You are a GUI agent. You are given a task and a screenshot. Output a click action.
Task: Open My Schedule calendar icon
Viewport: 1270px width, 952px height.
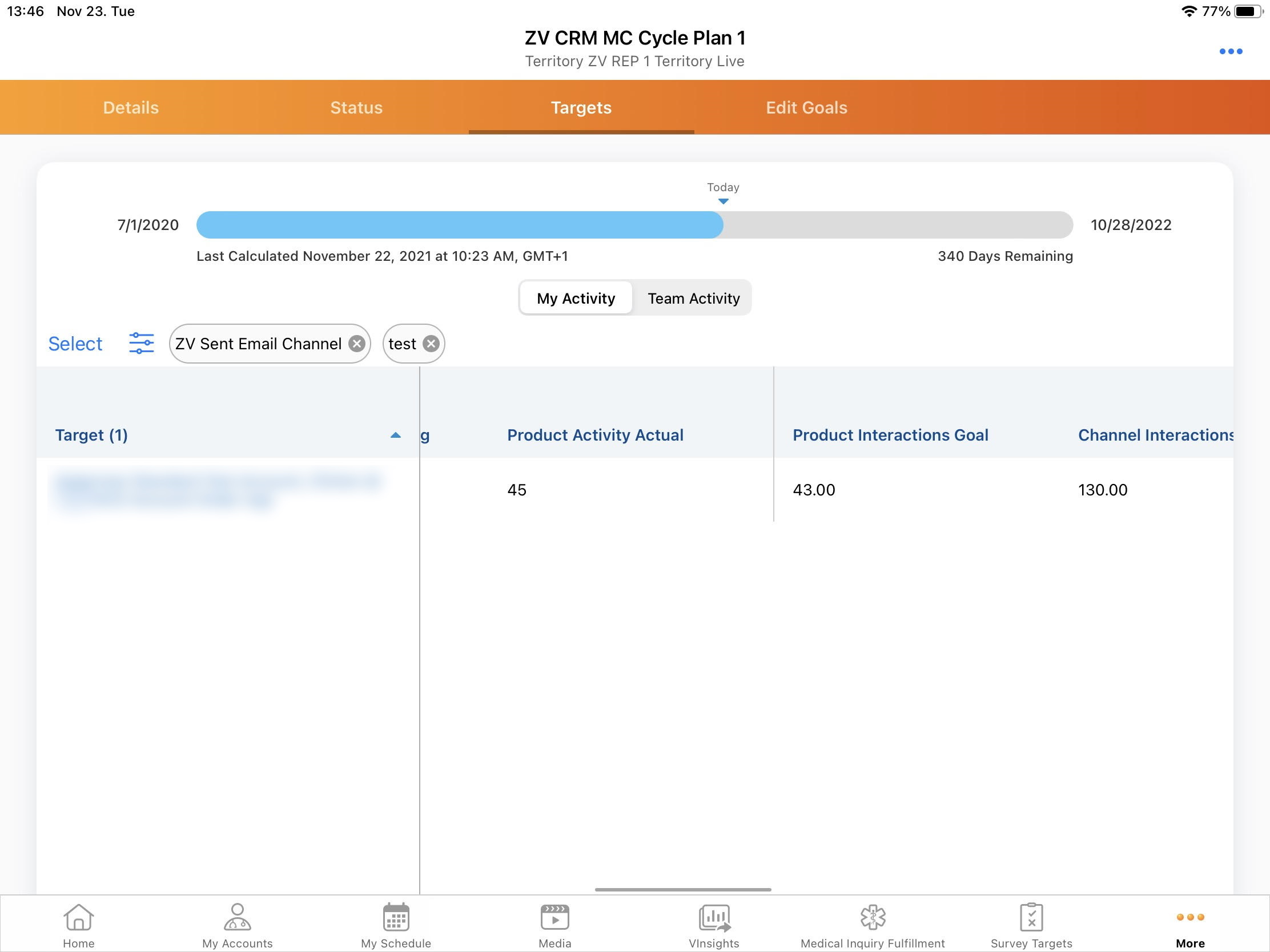[396, 917]
